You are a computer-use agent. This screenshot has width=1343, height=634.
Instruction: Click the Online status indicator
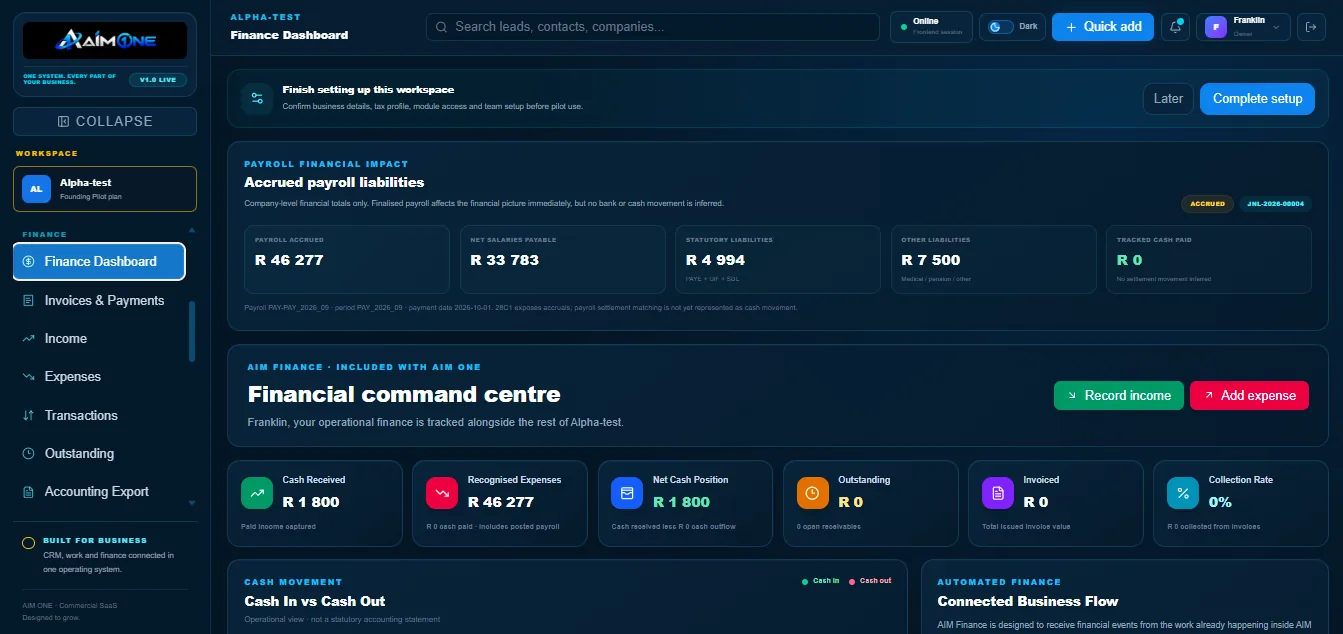(931, 27)
